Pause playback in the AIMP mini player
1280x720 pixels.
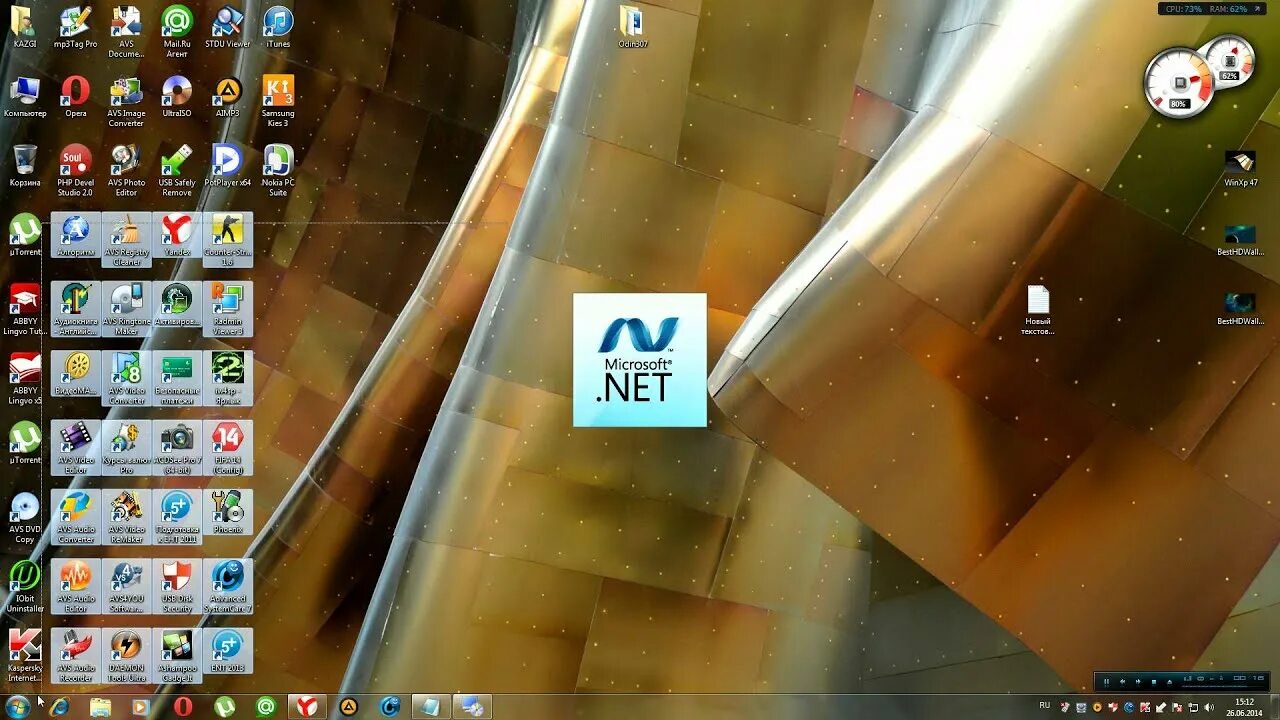point(1106,681)
